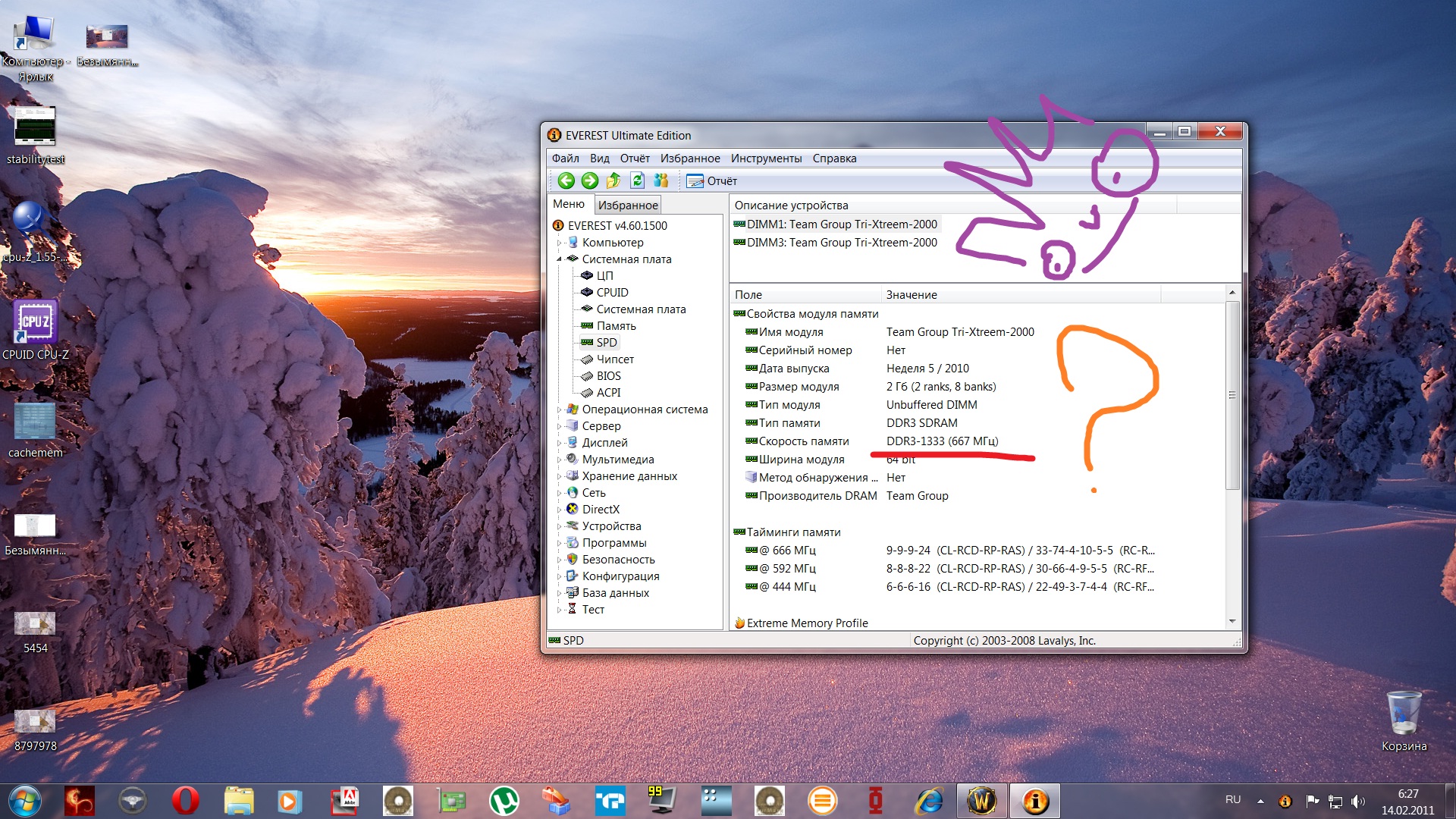The height and width of the screenshot is (819, 1456).
Task: Expand the Операционная система tree node
Action: click(560, 409)
